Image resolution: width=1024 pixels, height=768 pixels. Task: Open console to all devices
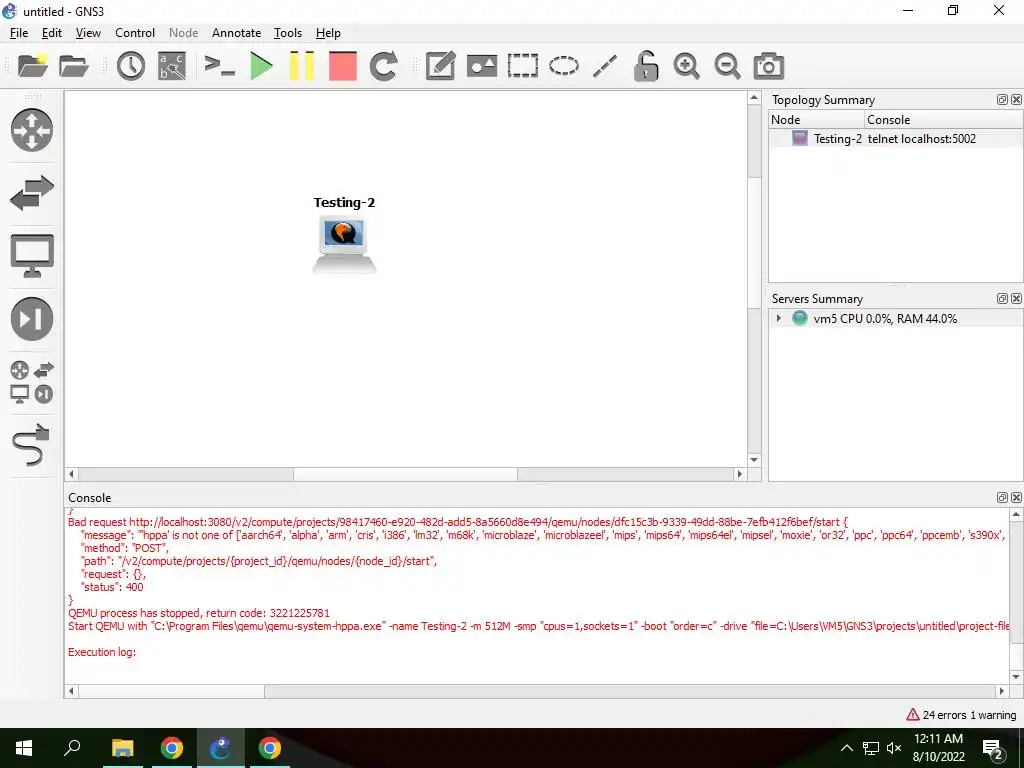[x=219, y=66]
